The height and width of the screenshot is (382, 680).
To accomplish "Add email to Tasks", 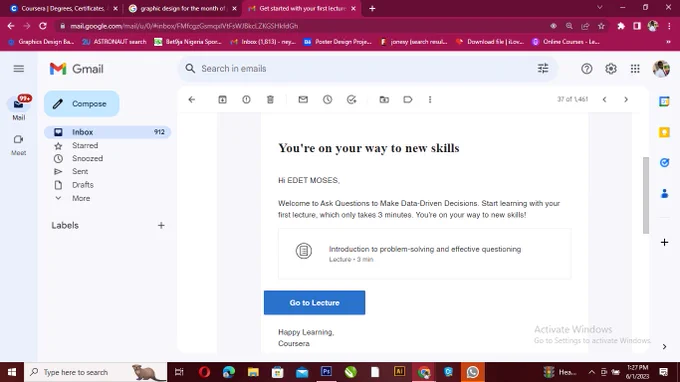I will (351, 99).
